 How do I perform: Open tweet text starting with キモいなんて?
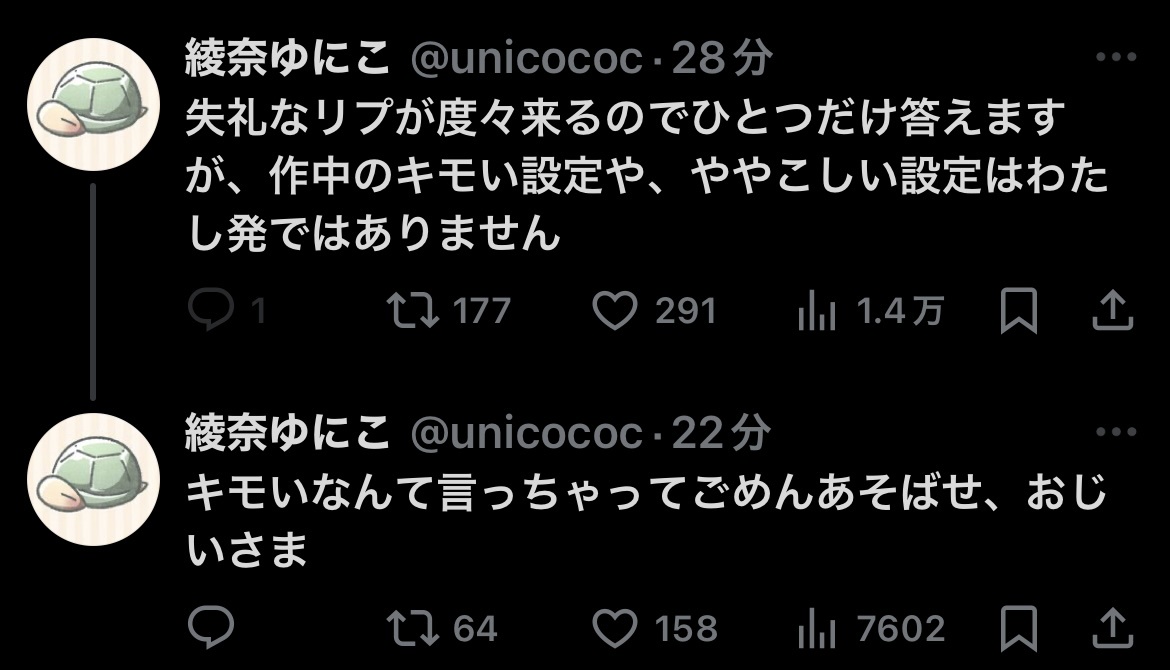click(645, 521)
